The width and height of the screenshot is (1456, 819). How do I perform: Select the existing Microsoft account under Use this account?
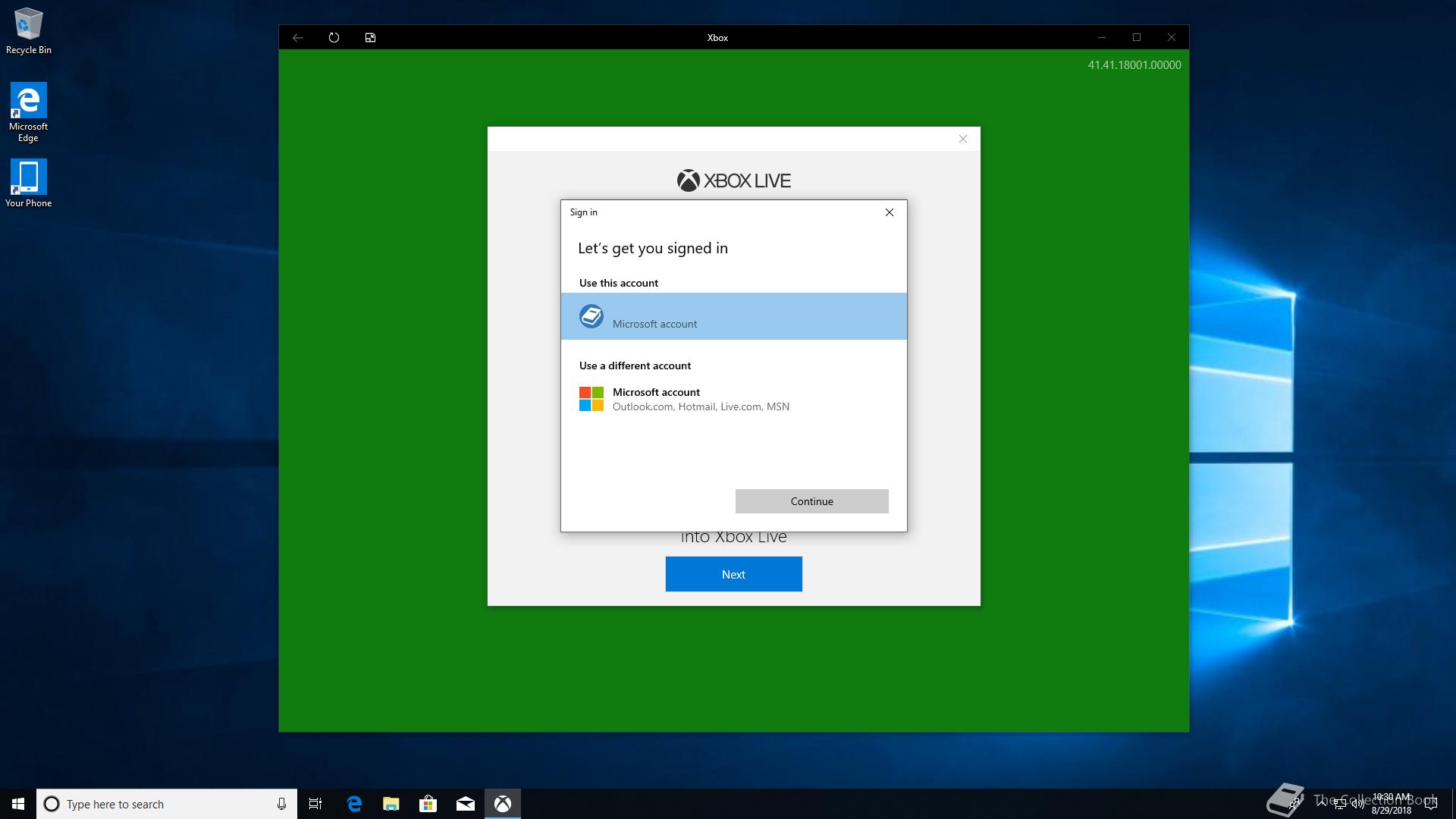point(734,316)
